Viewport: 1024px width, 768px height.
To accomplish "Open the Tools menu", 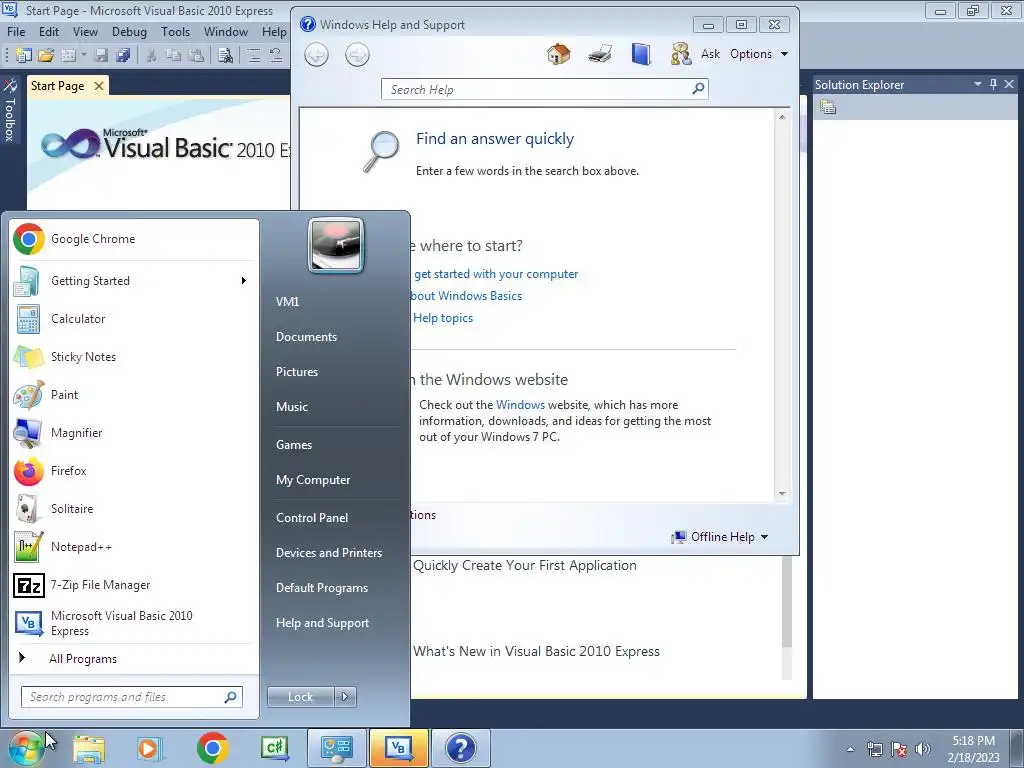I will [x=176, y=31].
